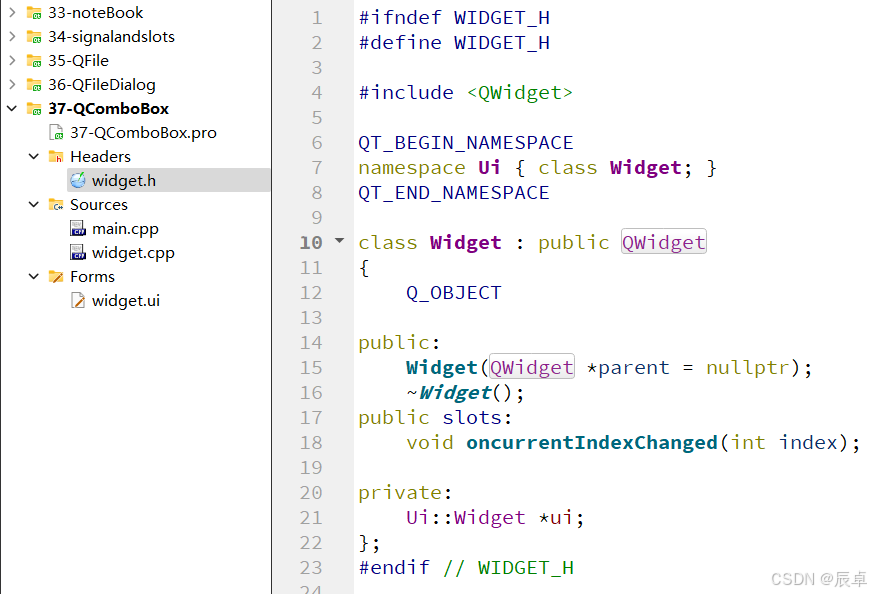Click line number 10 in the gutter

click(x=311, y=242)
